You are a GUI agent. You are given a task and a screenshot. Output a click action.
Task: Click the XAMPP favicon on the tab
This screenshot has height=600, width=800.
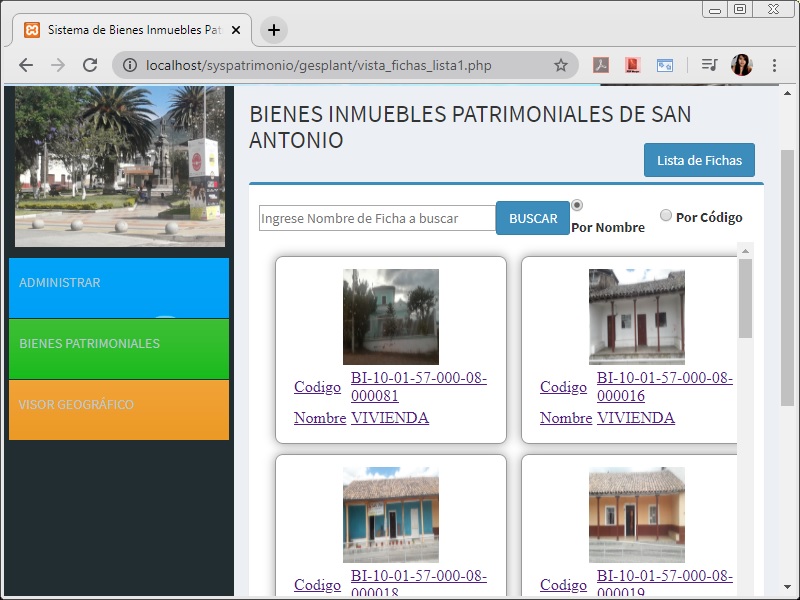[32, 30]
